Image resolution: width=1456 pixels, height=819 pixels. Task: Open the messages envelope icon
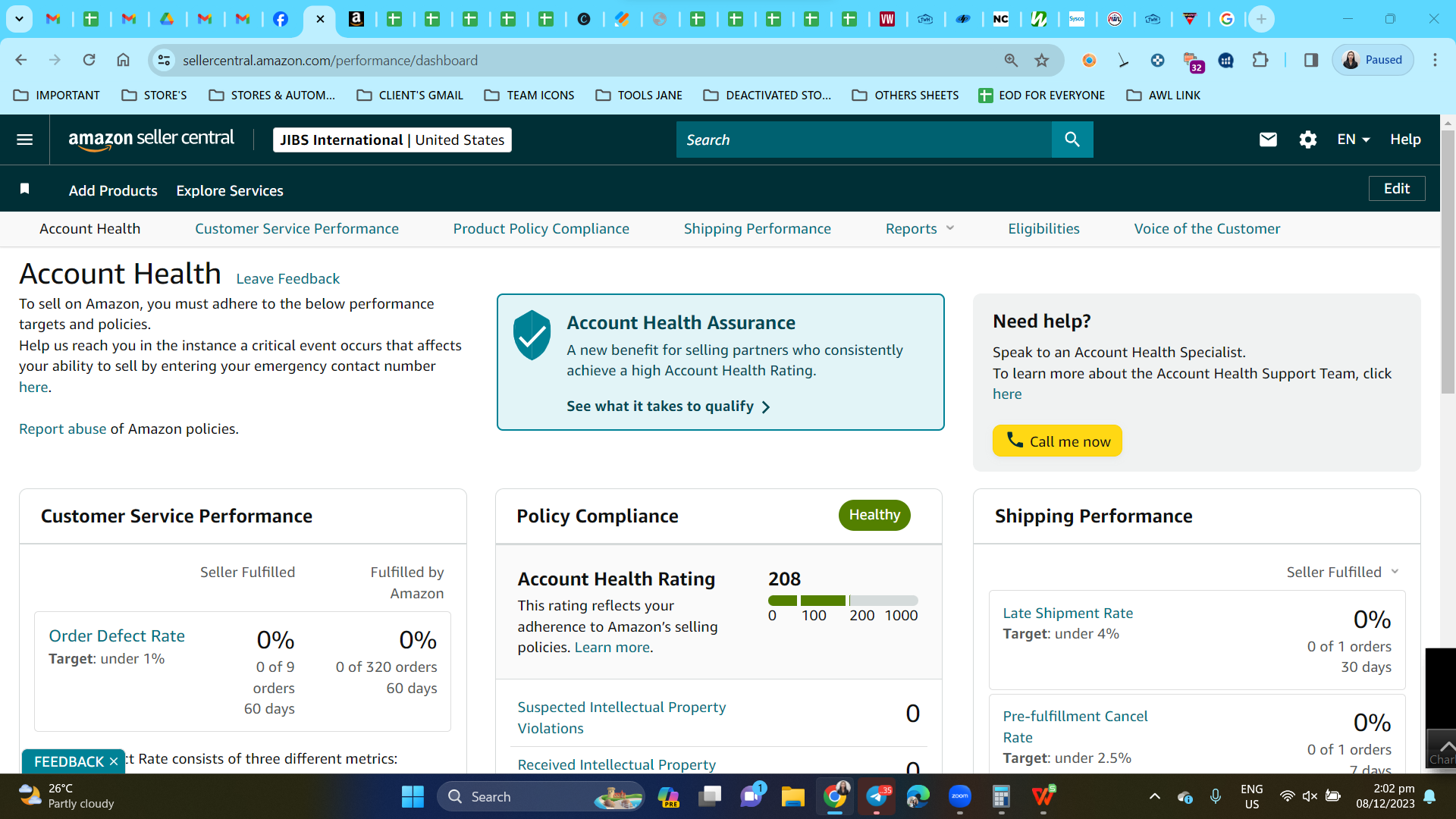1268,140
